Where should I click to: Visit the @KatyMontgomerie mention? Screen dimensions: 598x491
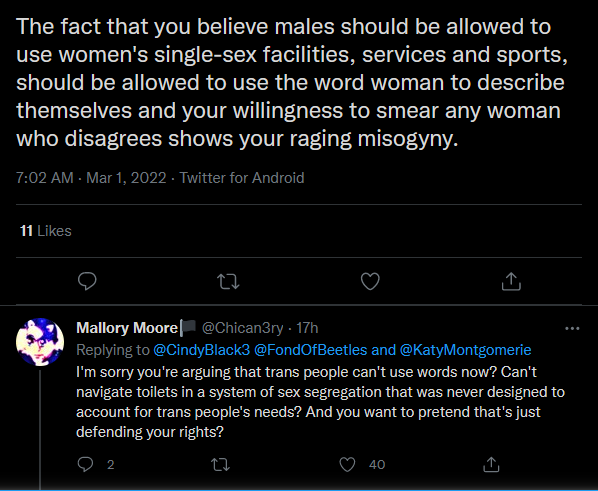[x=465, y=350]
